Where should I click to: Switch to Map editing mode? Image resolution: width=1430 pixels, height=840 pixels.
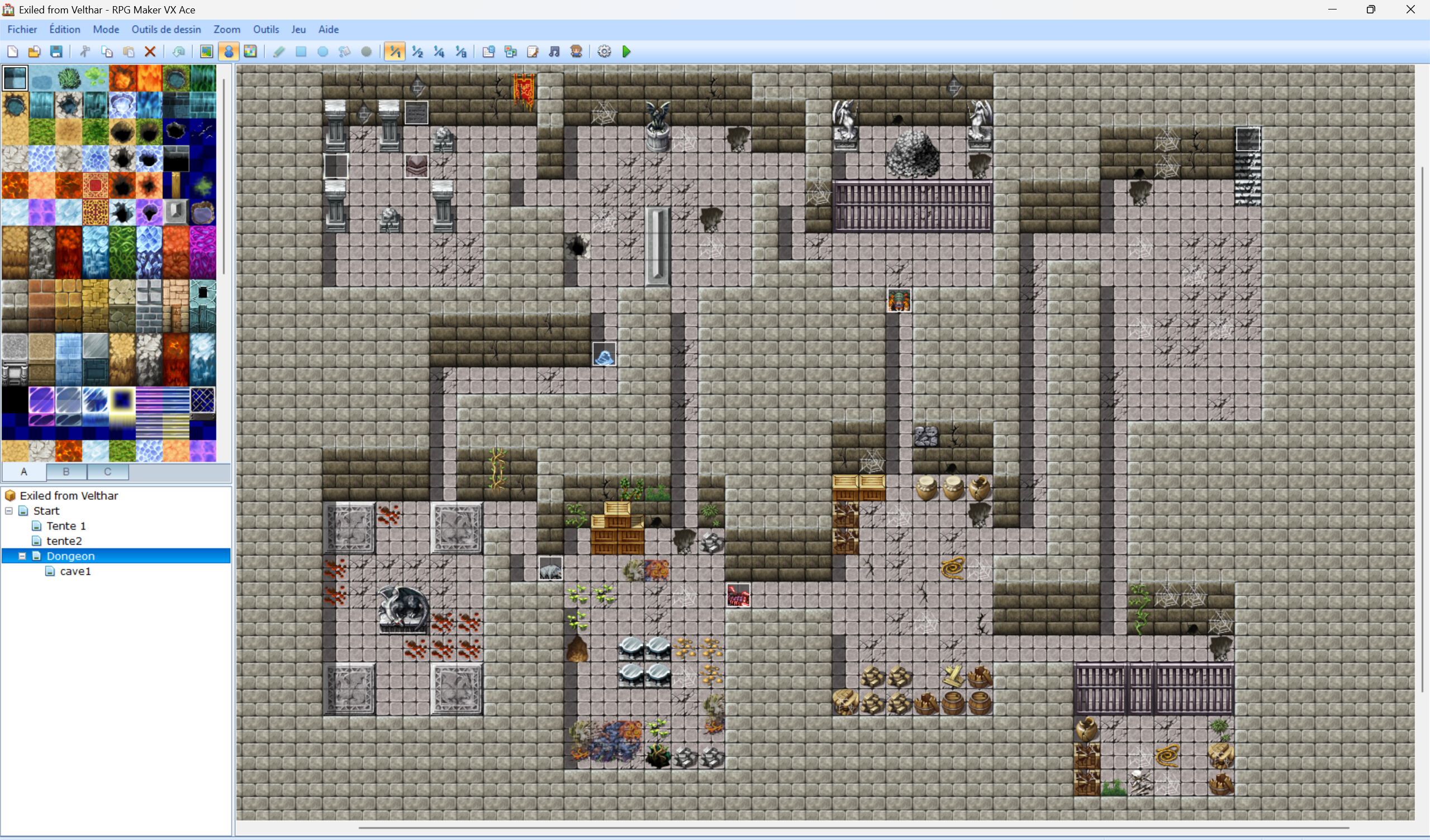point(207,51)
